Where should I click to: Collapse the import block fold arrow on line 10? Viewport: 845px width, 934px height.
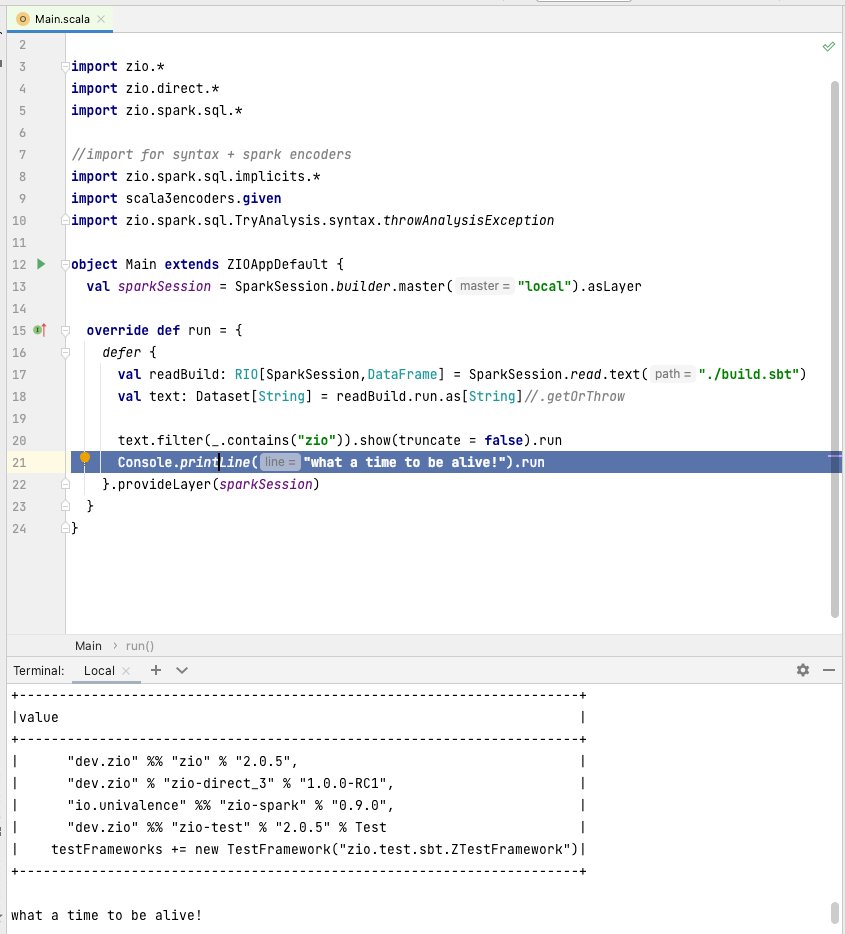(63, 220)
